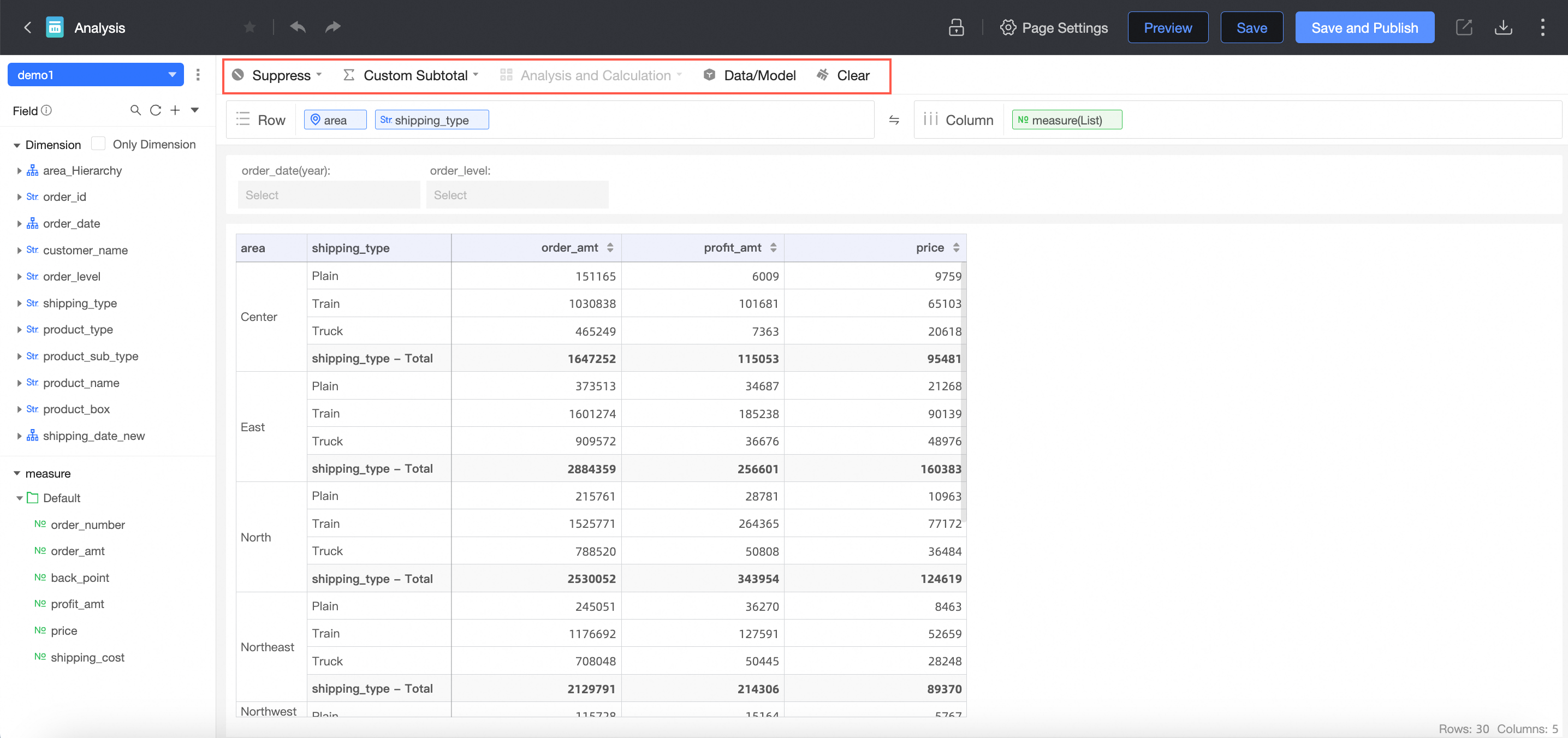Refresh the field list
1568x738 pixels.
(155, 110)
